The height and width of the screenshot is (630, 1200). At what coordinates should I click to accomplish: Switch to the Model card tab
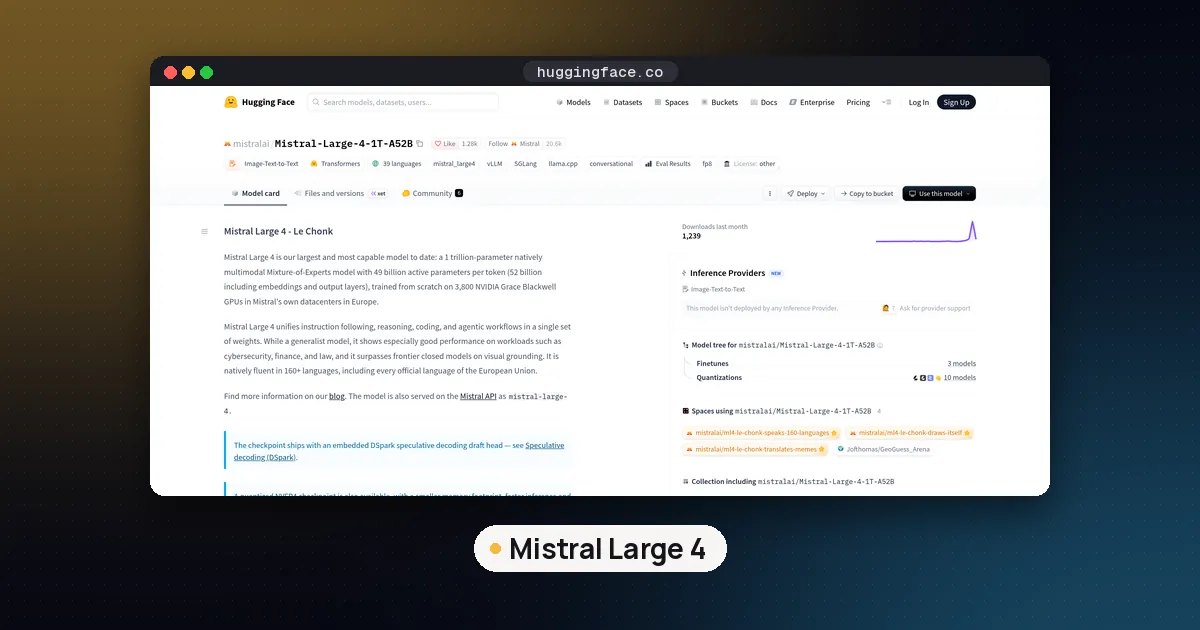tap(256, 193)
